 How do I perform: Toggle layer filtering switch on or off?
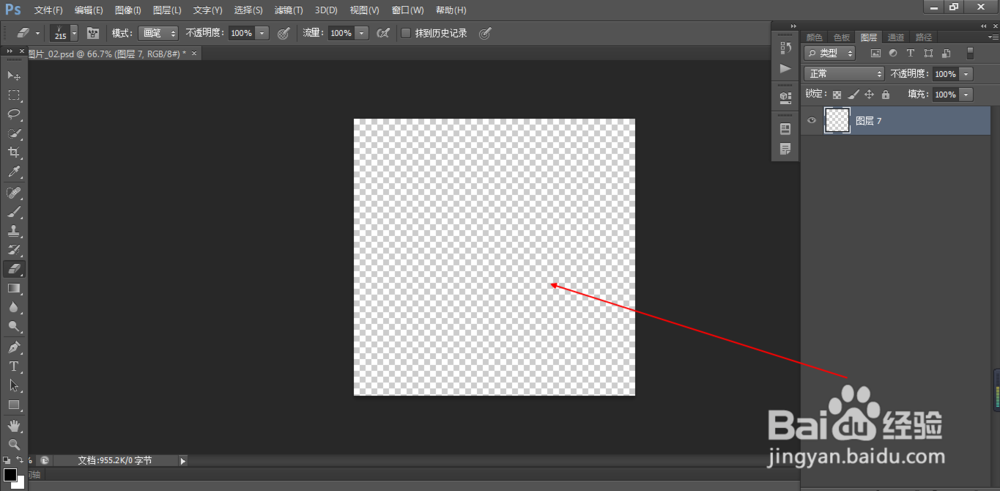(971, 54)
